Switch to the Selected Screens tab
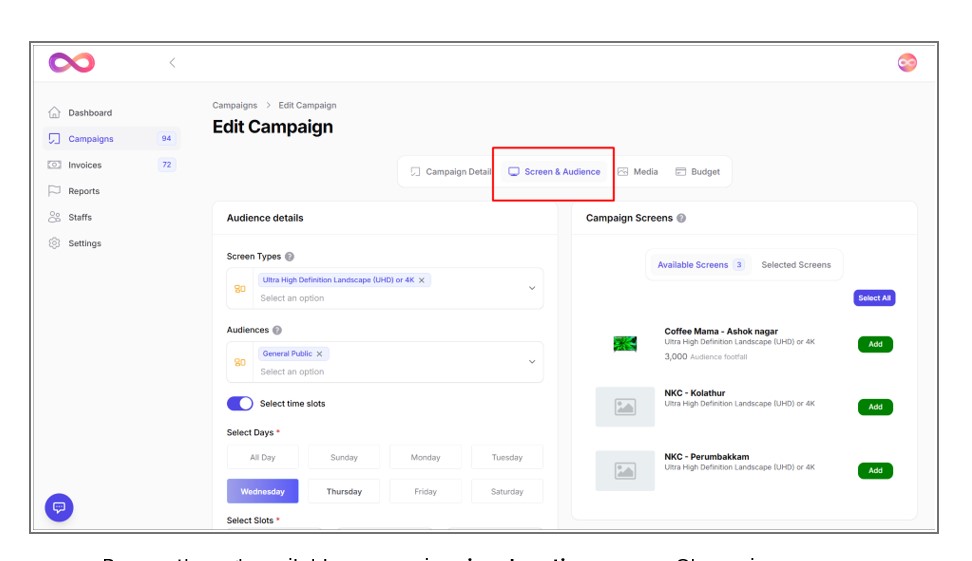 point(795,265)
